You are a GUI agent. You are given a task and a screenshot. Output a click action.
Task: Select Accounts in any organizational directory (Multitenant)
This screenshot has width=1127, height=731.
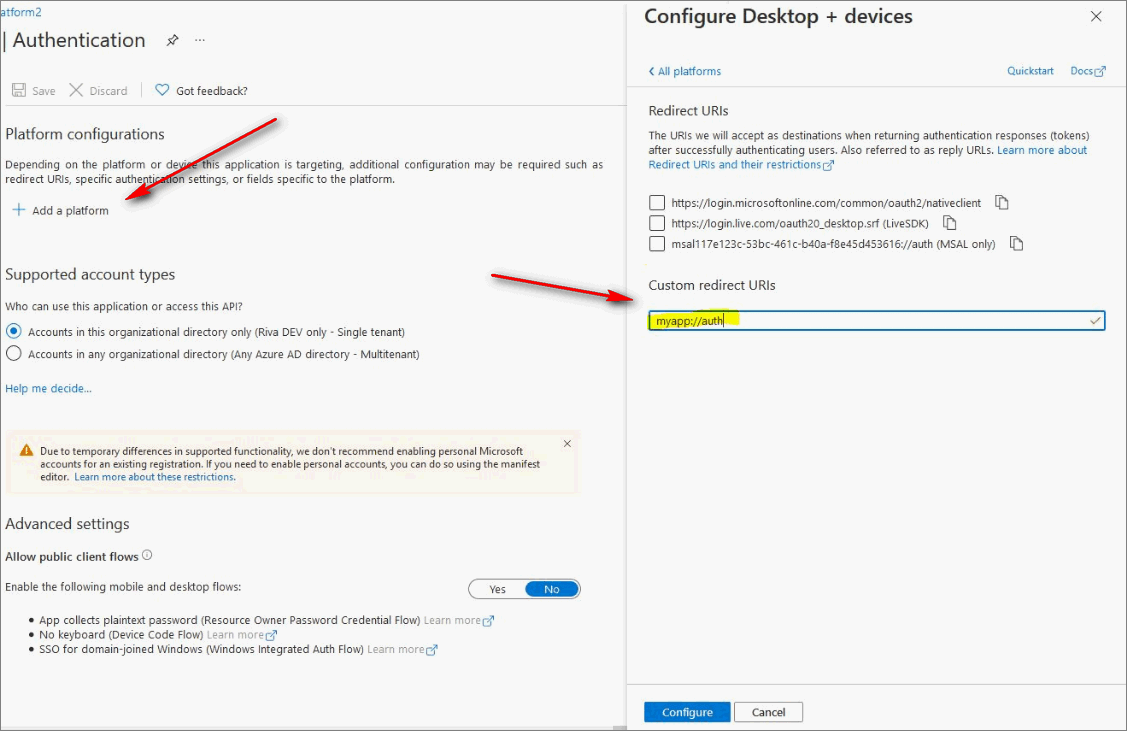click(x=14, y=354)
